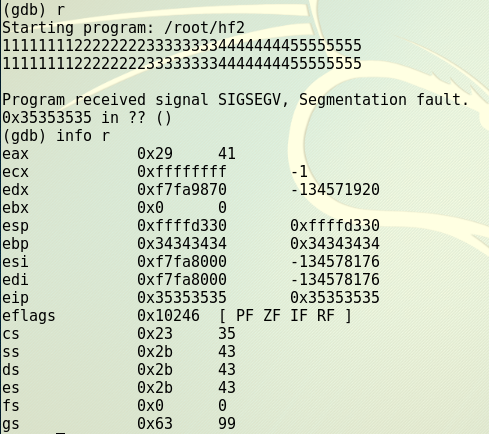Select the ebx register name
The height and width of the screenshot is (434, 489).
15,208
